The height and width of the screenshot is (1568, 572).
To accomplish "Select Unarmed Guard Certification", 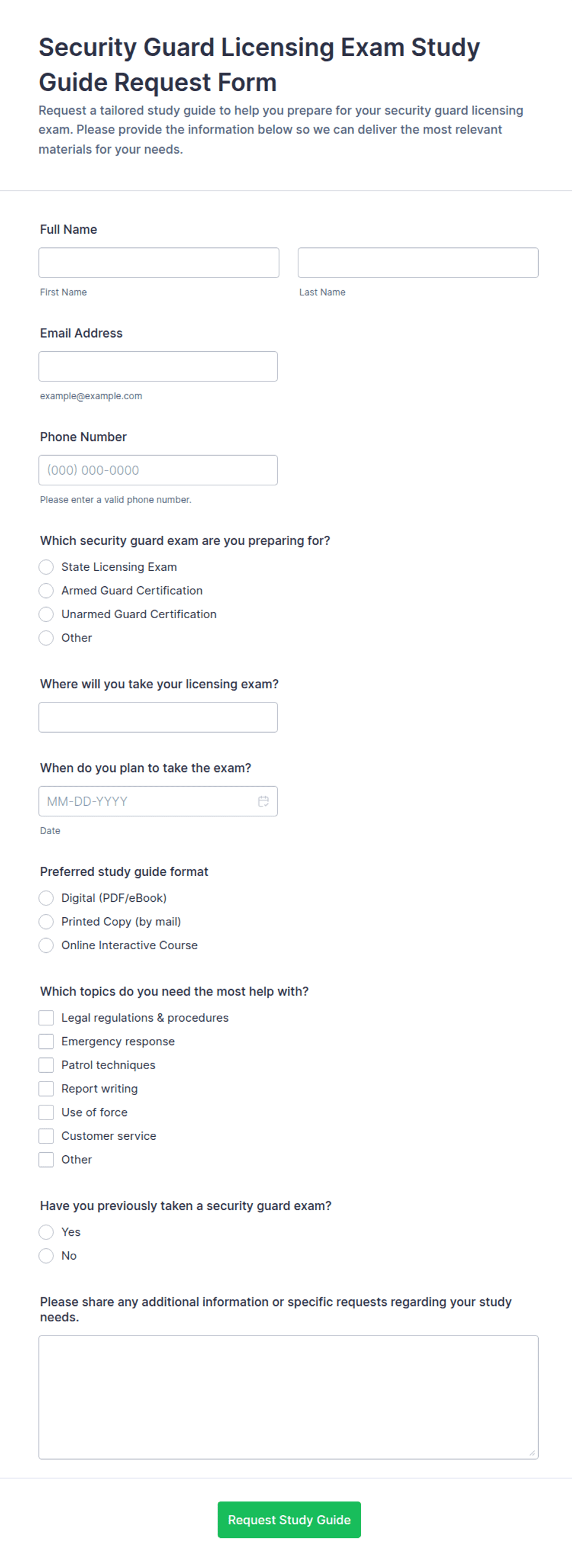I will pos(46,614).
